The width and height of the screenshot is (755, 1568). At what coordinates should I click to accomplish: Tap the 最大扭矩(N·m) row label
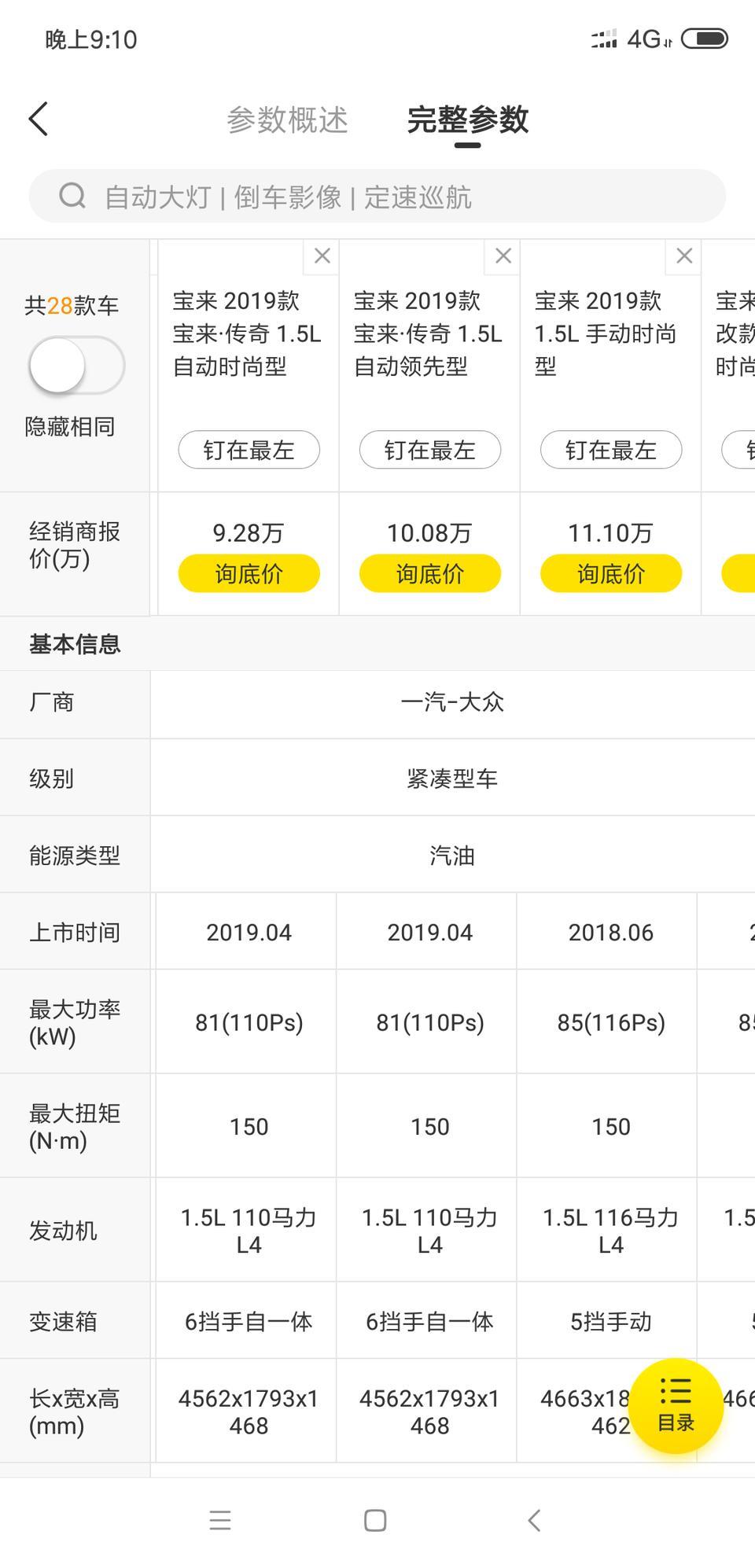click(x=75, y=1126)
